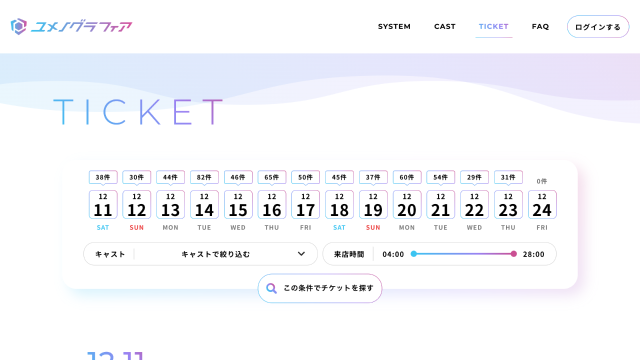Select date 12/24 Friday
Screen dimensions: 640x360
pyautogui.click(x=542, y=204)
